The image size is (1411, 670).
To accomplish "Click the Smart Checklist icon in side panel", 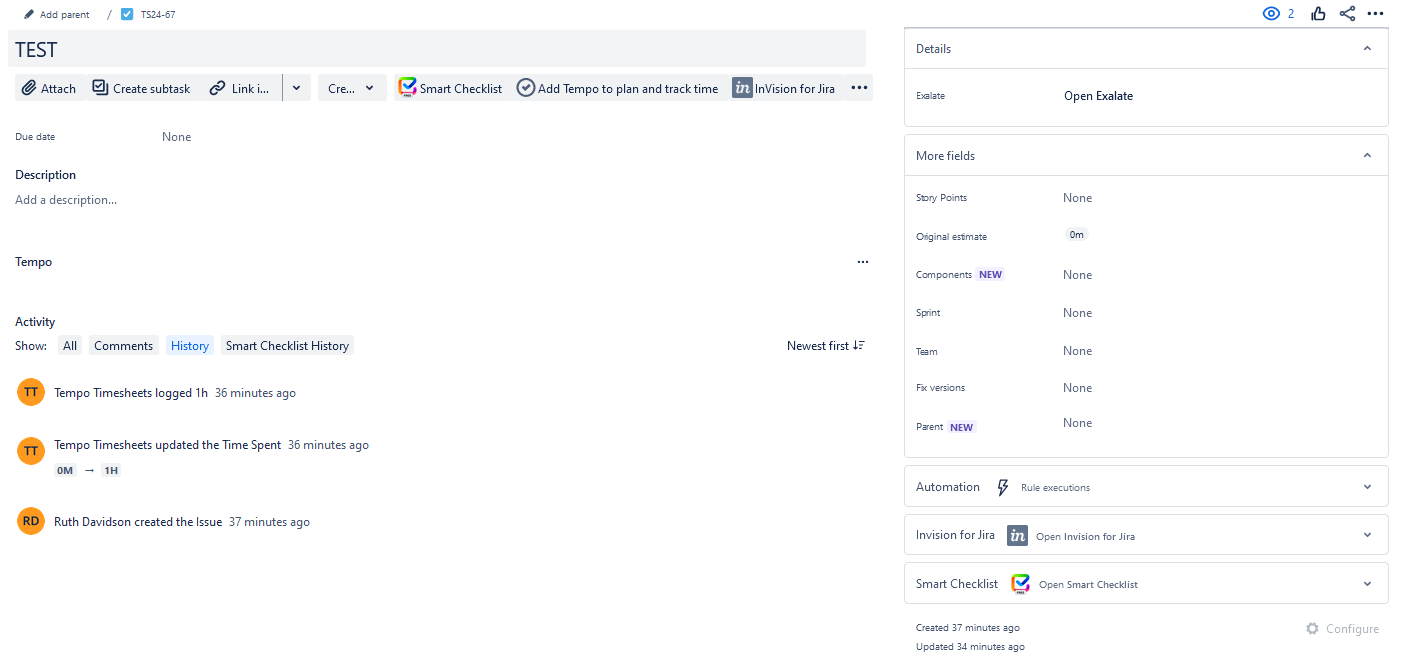I will (x=1020, y=584).
